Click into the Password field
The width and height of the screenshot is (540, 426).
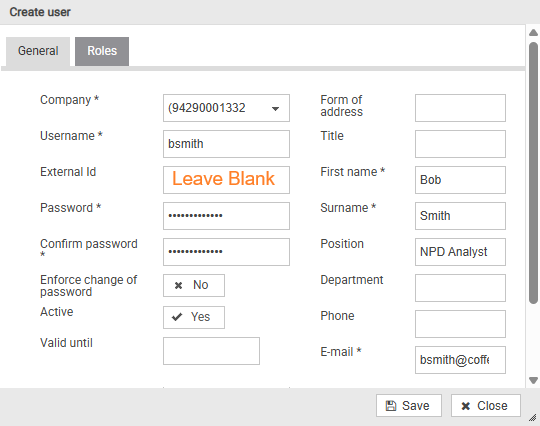226,216
